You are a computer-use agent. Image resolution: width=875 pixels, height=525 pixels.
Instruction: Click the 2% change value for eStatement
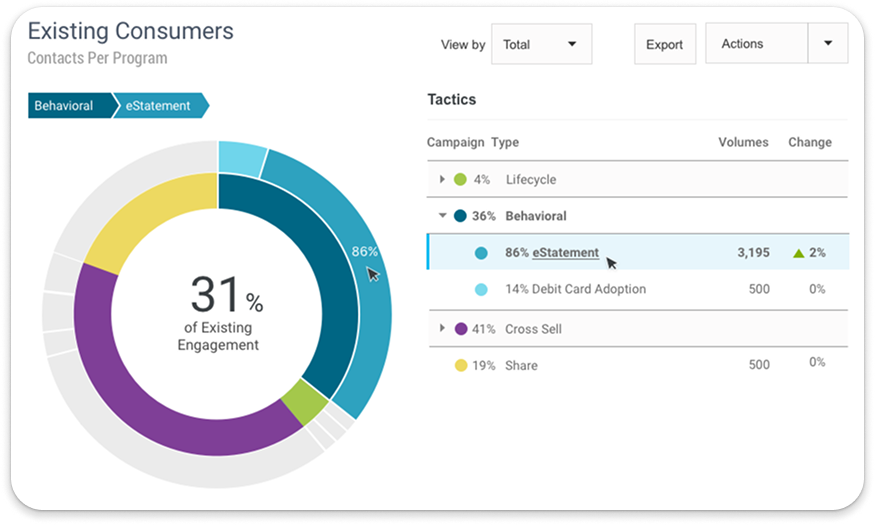tap(817, 253)
